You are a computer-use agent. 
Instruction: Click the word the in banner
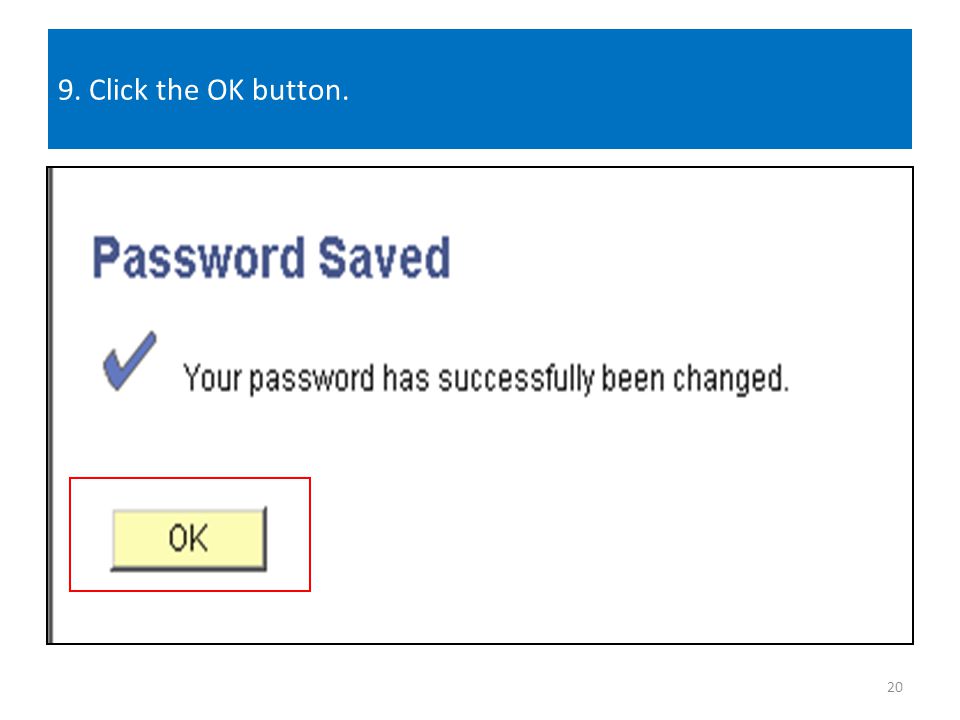pyautogui.click(x=178, y=90)
